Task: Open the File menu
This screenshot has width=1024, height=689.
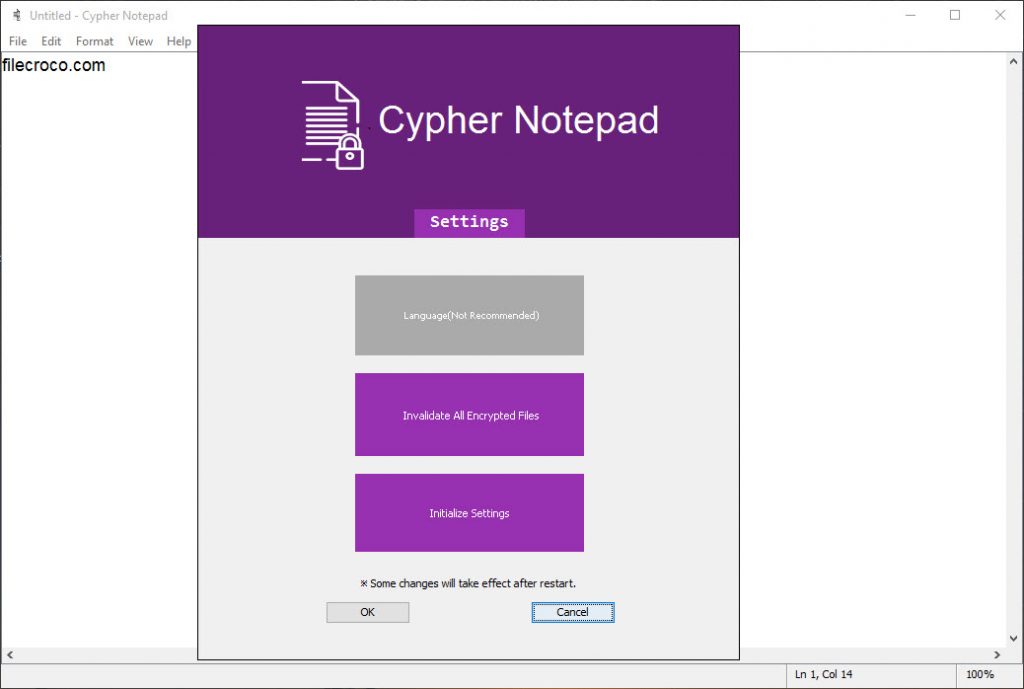Action: (18, 41)
